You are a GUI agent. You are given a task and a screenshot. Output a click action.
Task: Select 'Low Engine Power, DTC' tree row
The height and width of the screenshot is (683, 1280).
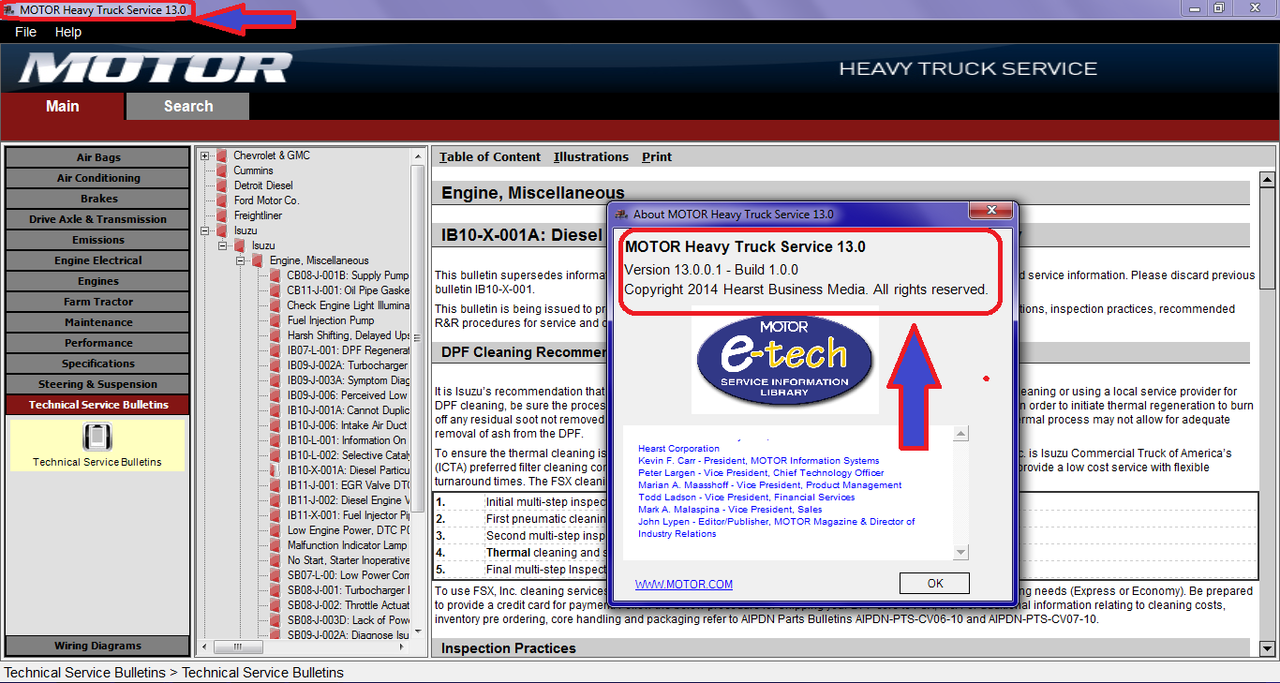point(348,531)
